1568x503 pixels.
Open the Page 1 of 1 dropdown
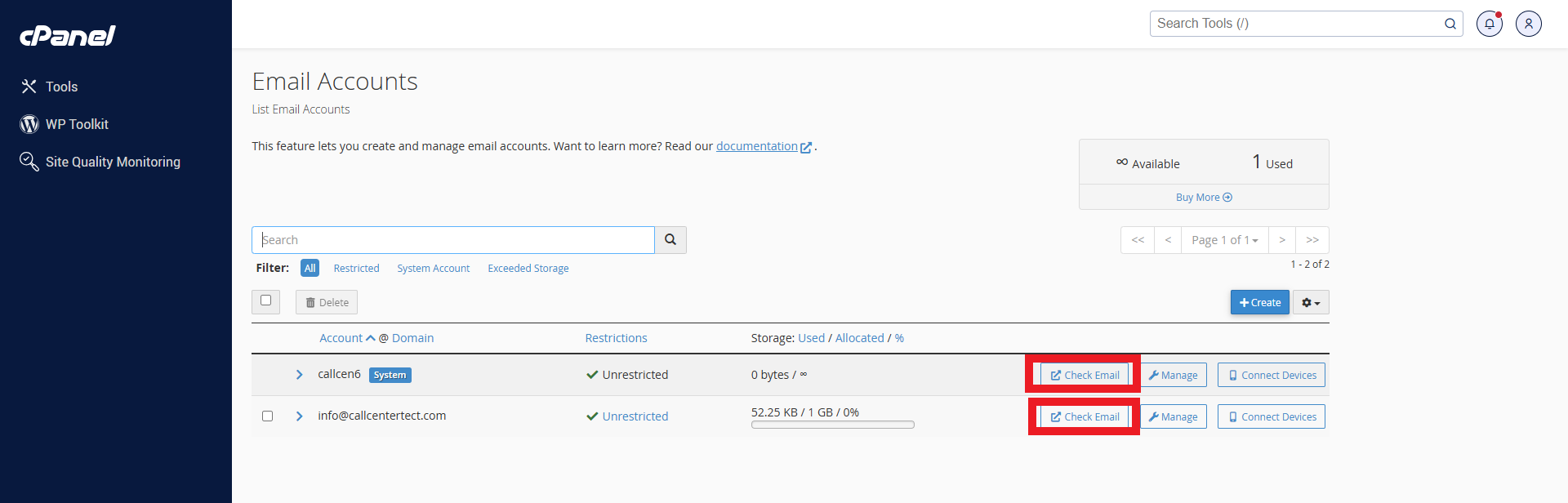1224,240
